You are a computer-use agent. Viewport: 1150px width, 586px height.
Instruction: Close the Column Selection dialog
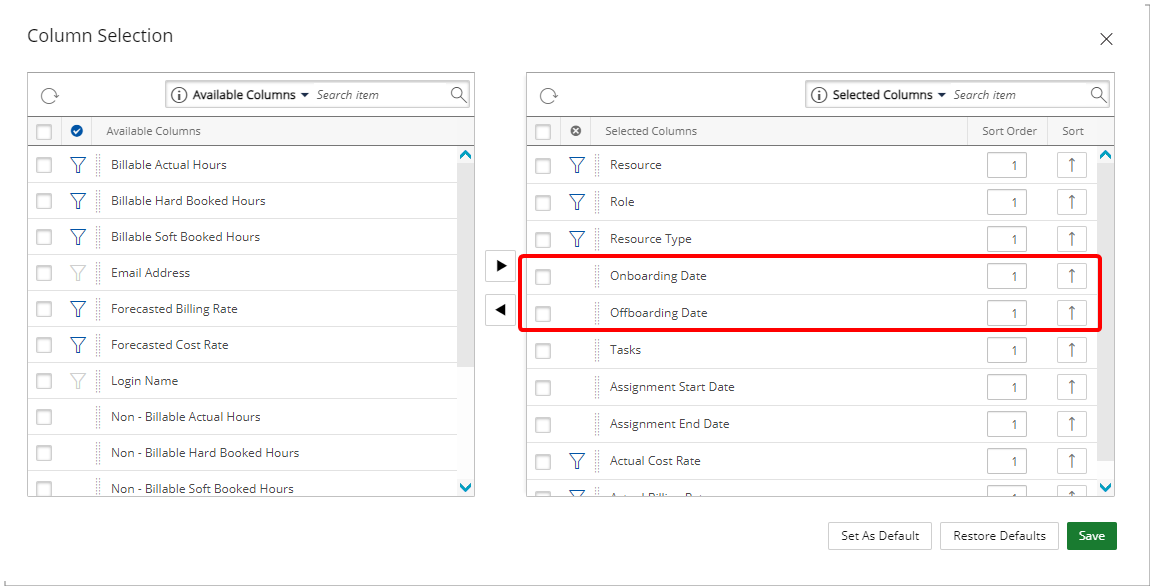pos(1106,39)
